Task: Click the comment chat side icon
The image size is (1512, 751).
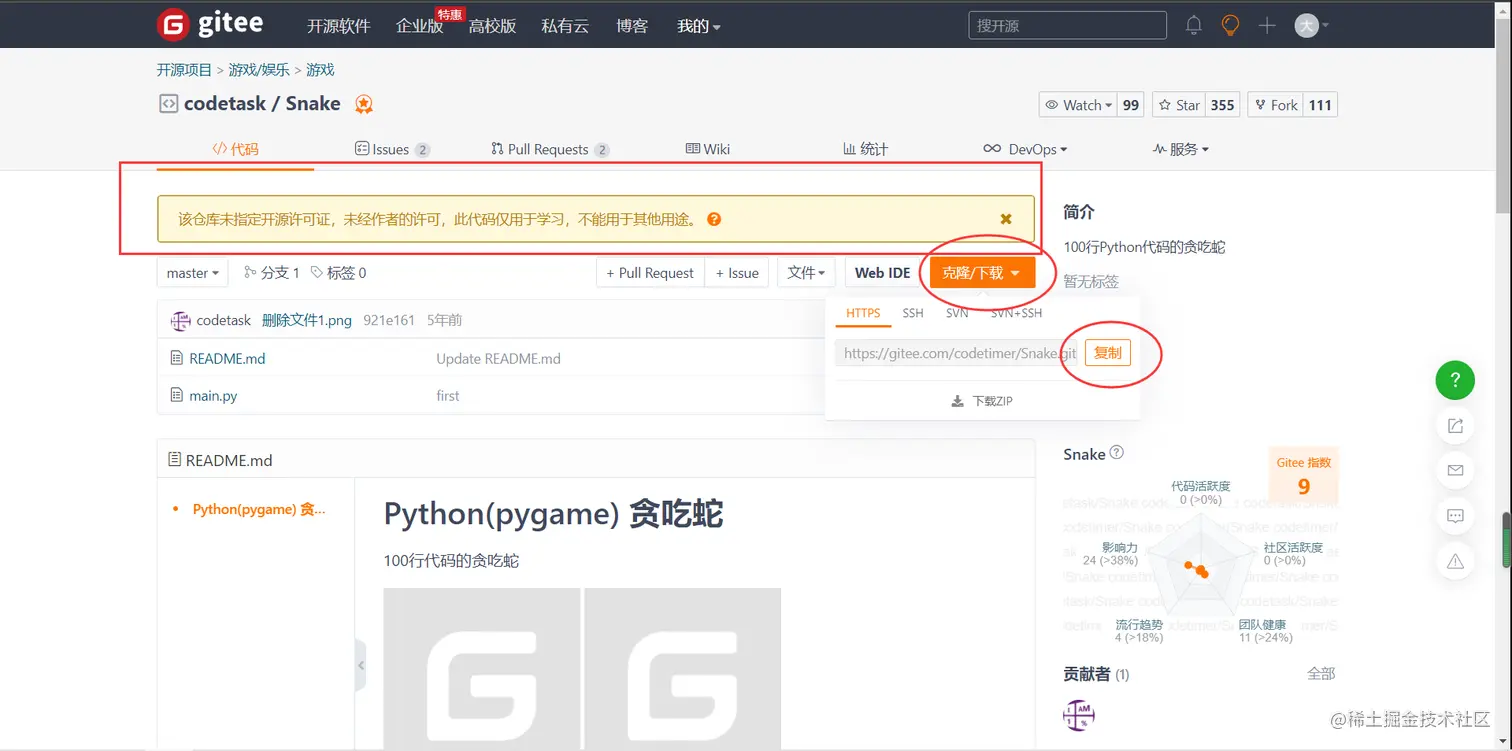Action: 1455,516
